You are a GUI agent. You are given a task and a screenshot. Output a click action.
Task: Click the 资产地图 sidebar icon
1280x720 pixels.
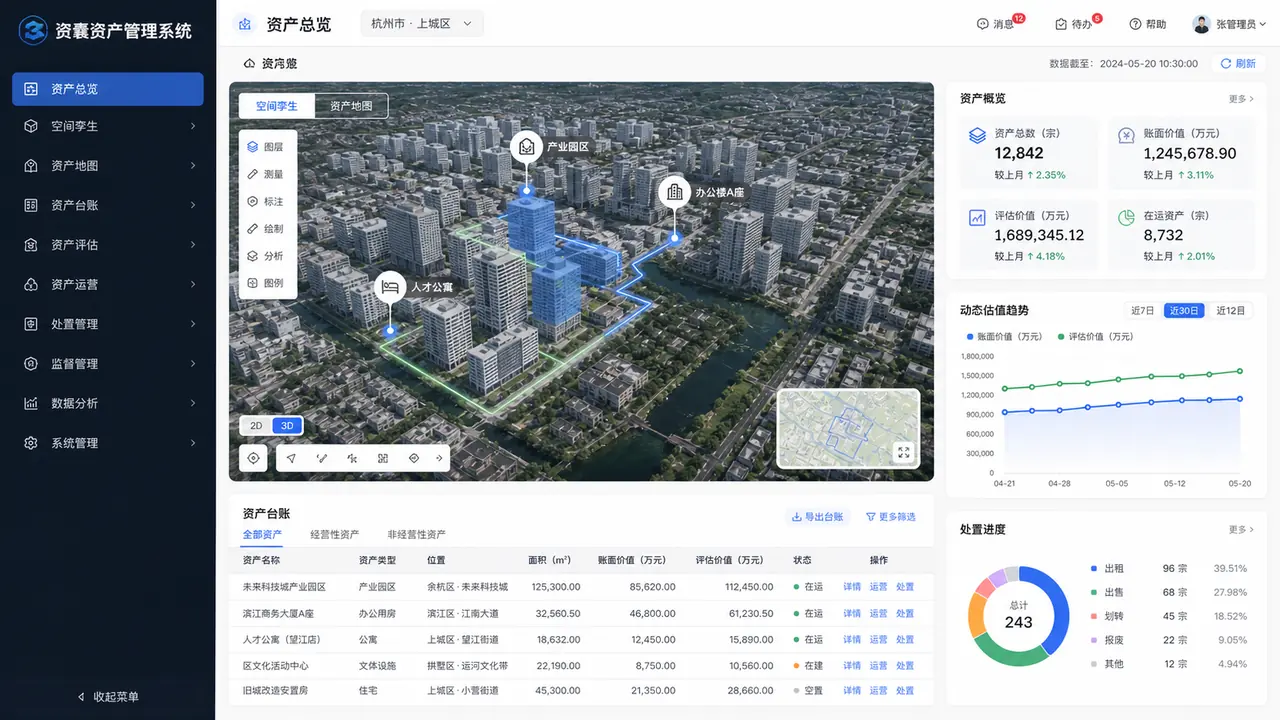[31, 166]
